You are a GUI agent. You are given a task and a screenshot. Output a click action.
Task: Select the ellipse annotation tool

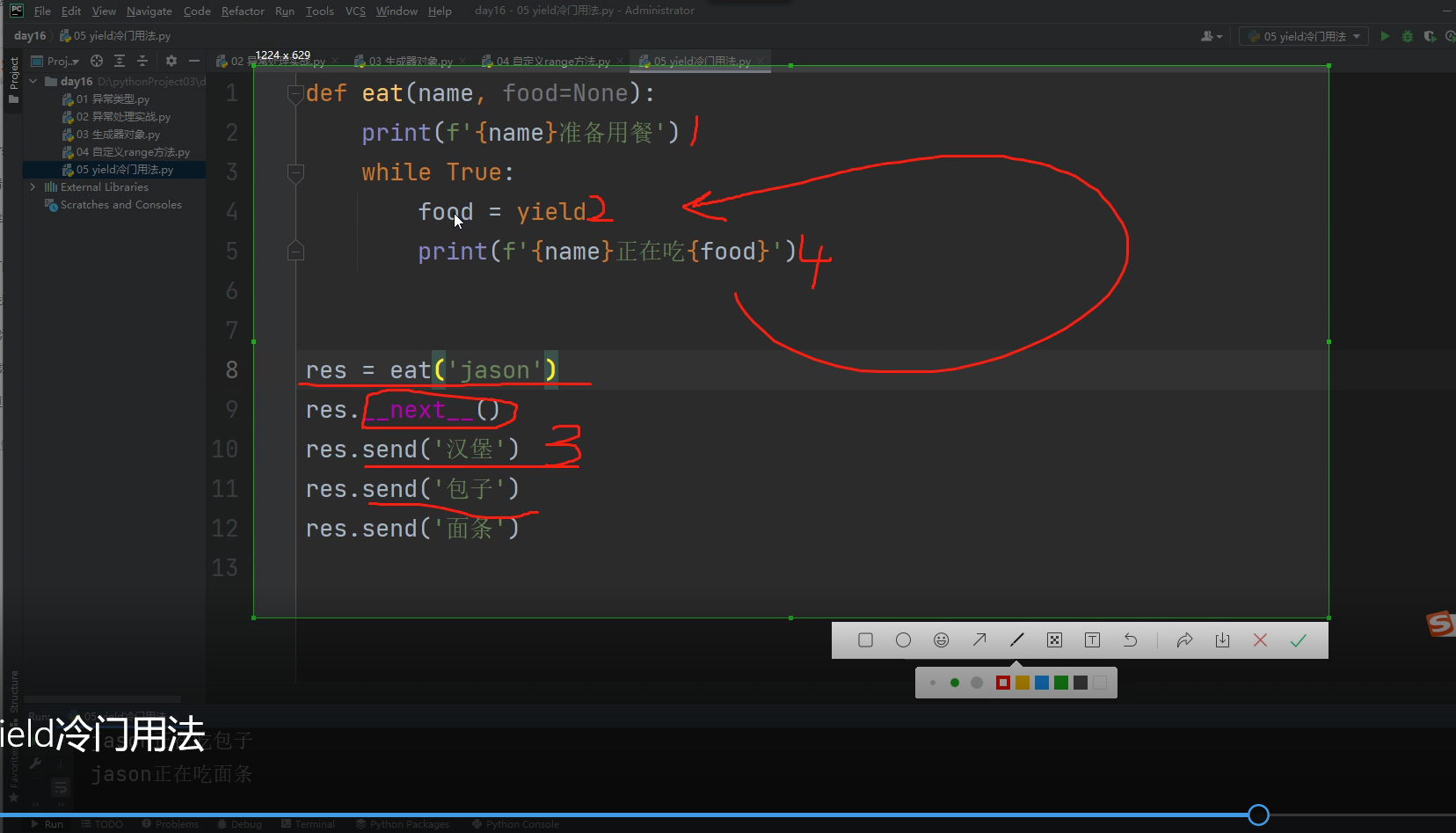(903, 640)
